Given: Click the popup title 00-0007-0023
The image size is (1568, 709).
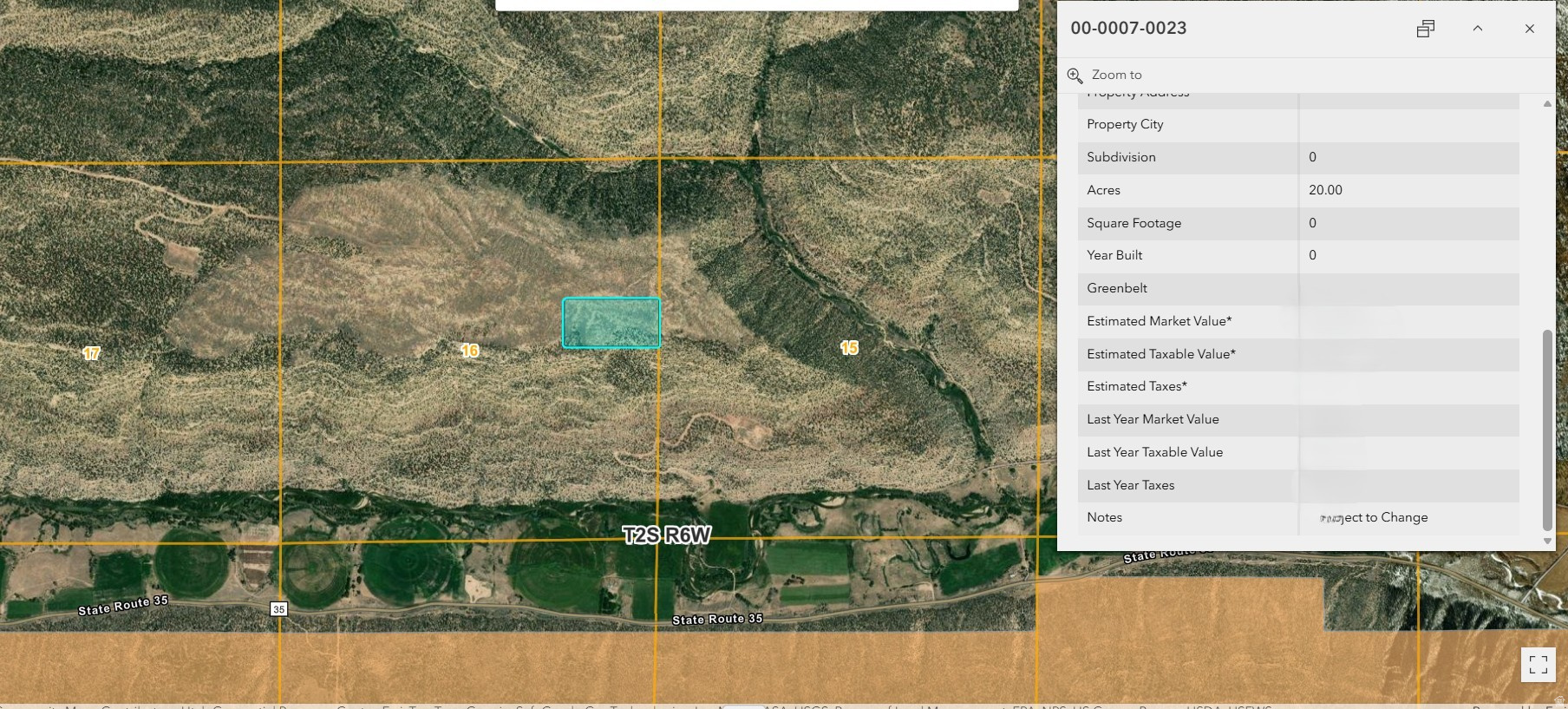Looking at the screenshot, I should (1128, 28).
